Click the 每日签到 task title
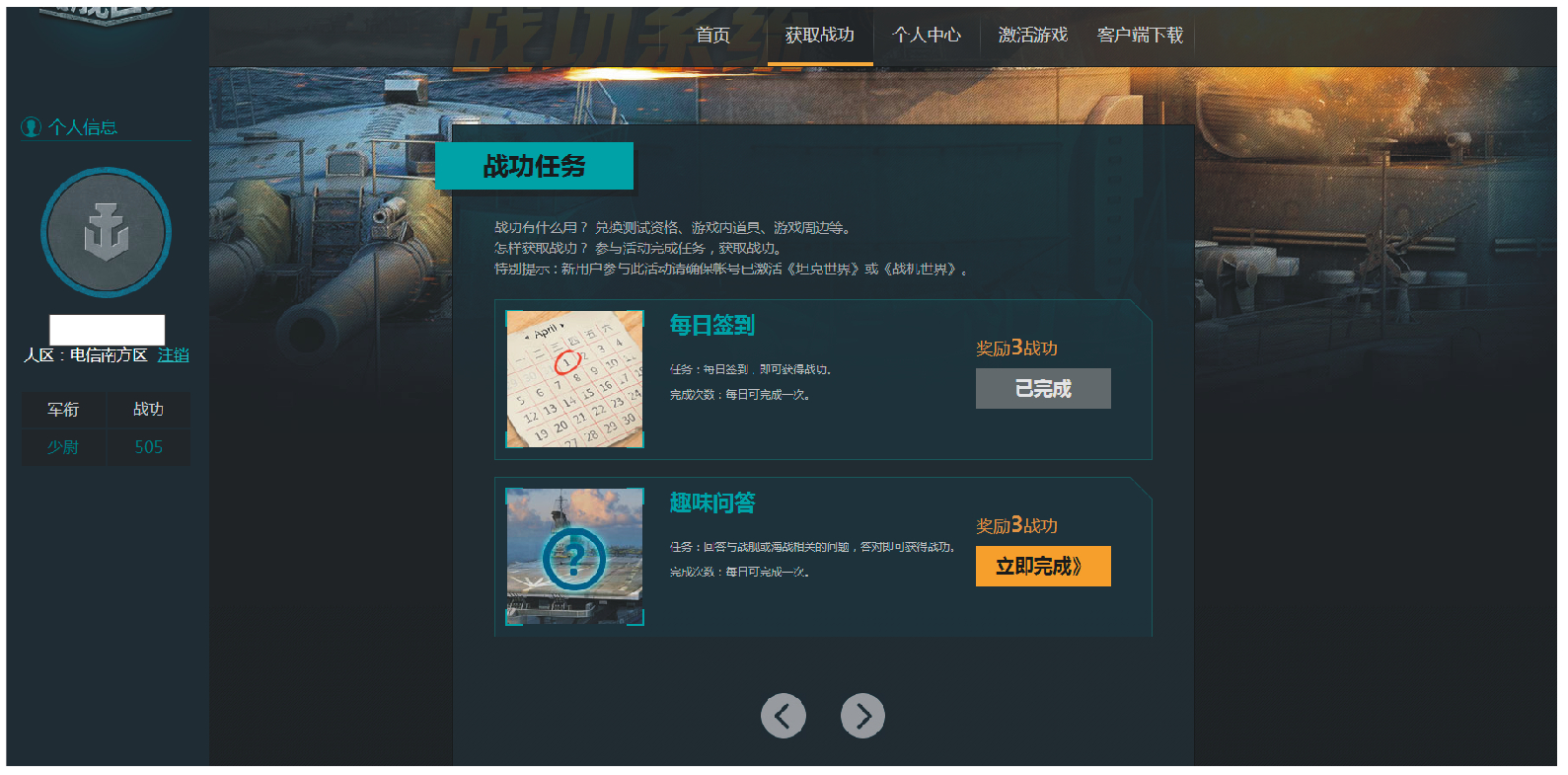Viewport: 1568px width, 775px height. click(712, 325)
